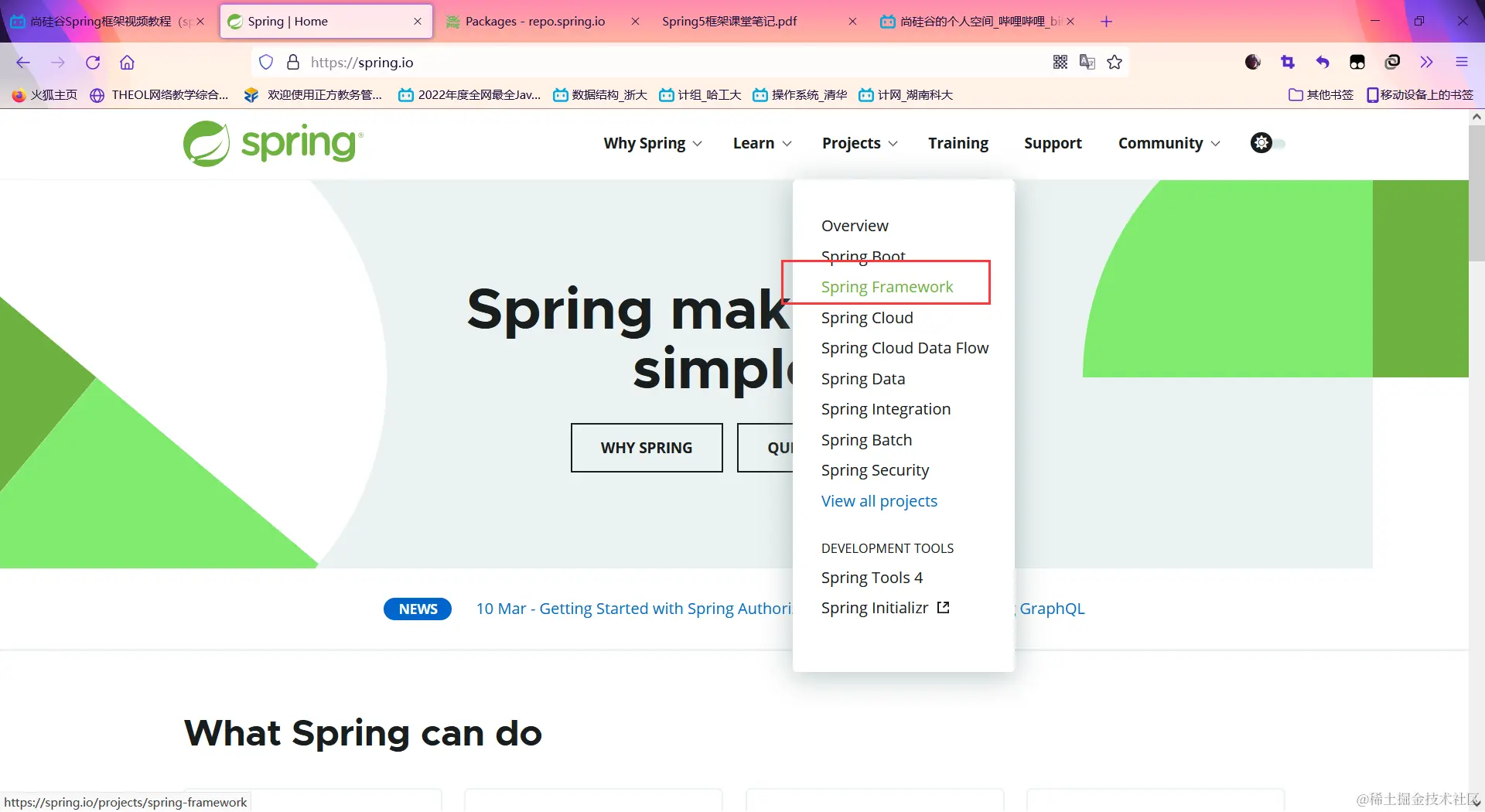Select Spring Cloud Data Flow menu entry
The image size is (1485, 812).
click(x=904, y=348)
